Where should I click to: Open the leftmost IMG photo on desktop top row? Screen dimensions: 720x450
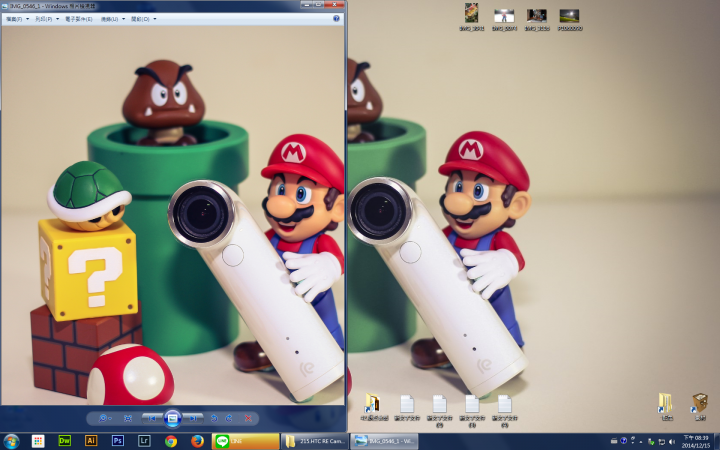click(x=472, y=17)
